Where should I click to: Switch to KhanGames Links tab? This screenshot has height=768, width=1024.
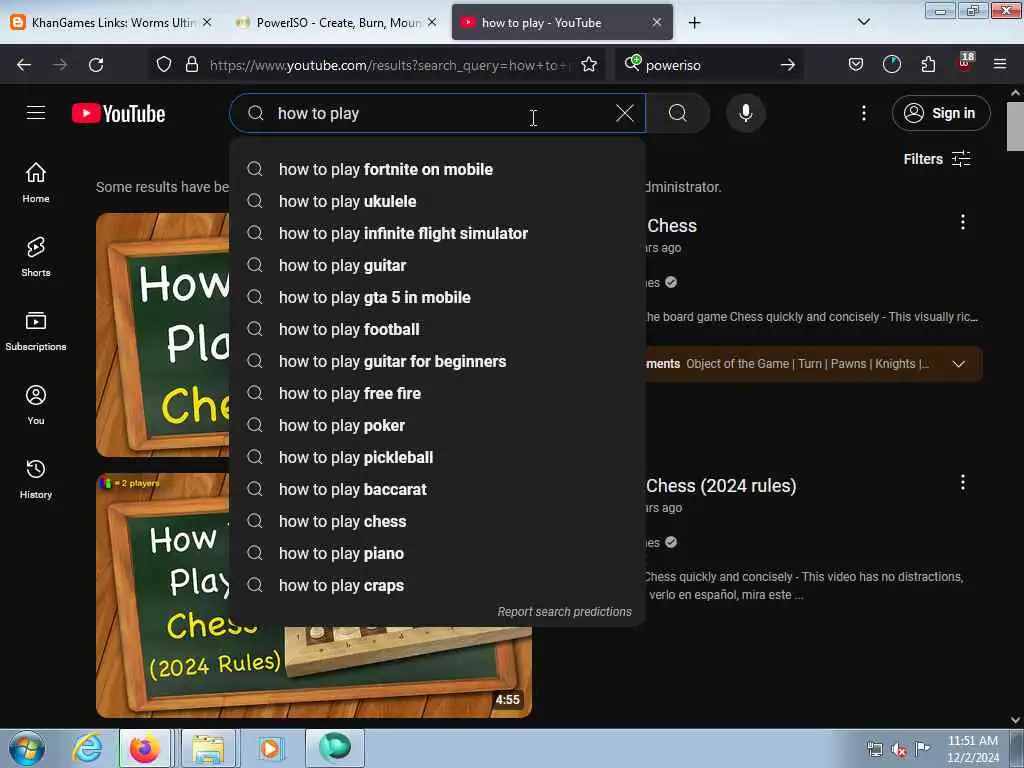(111, 23)
